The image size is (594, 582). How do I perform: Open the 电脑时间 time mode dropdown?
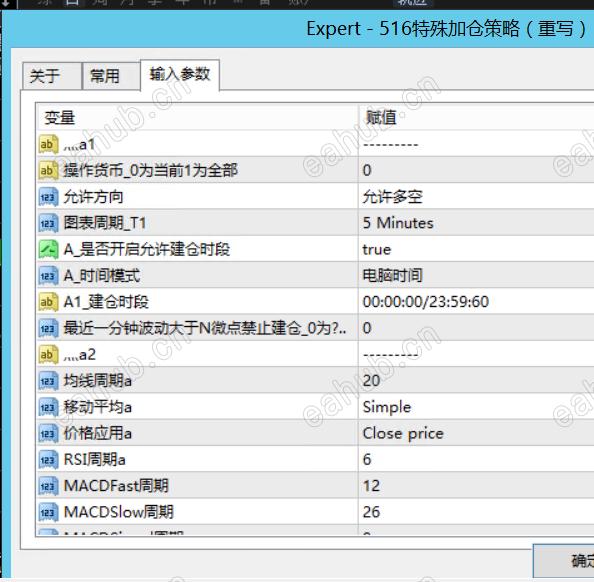[476, 275]
